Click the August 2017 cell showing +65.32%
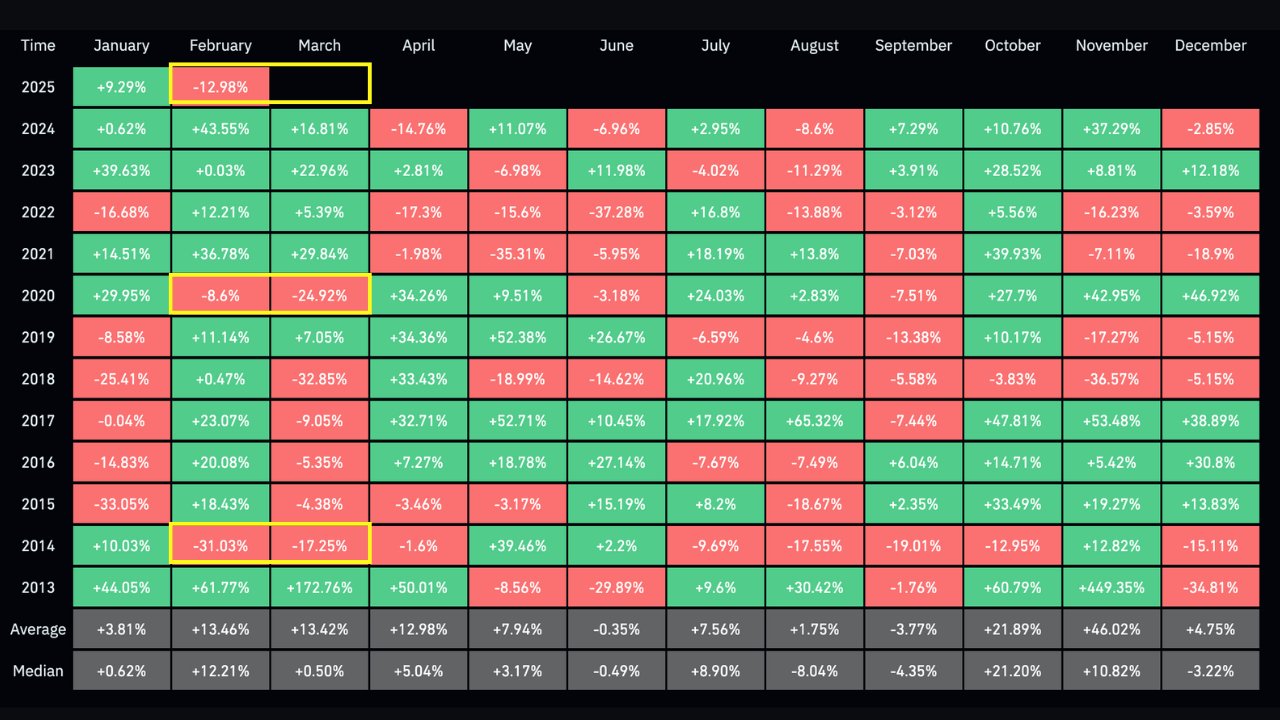 (814, 421)
